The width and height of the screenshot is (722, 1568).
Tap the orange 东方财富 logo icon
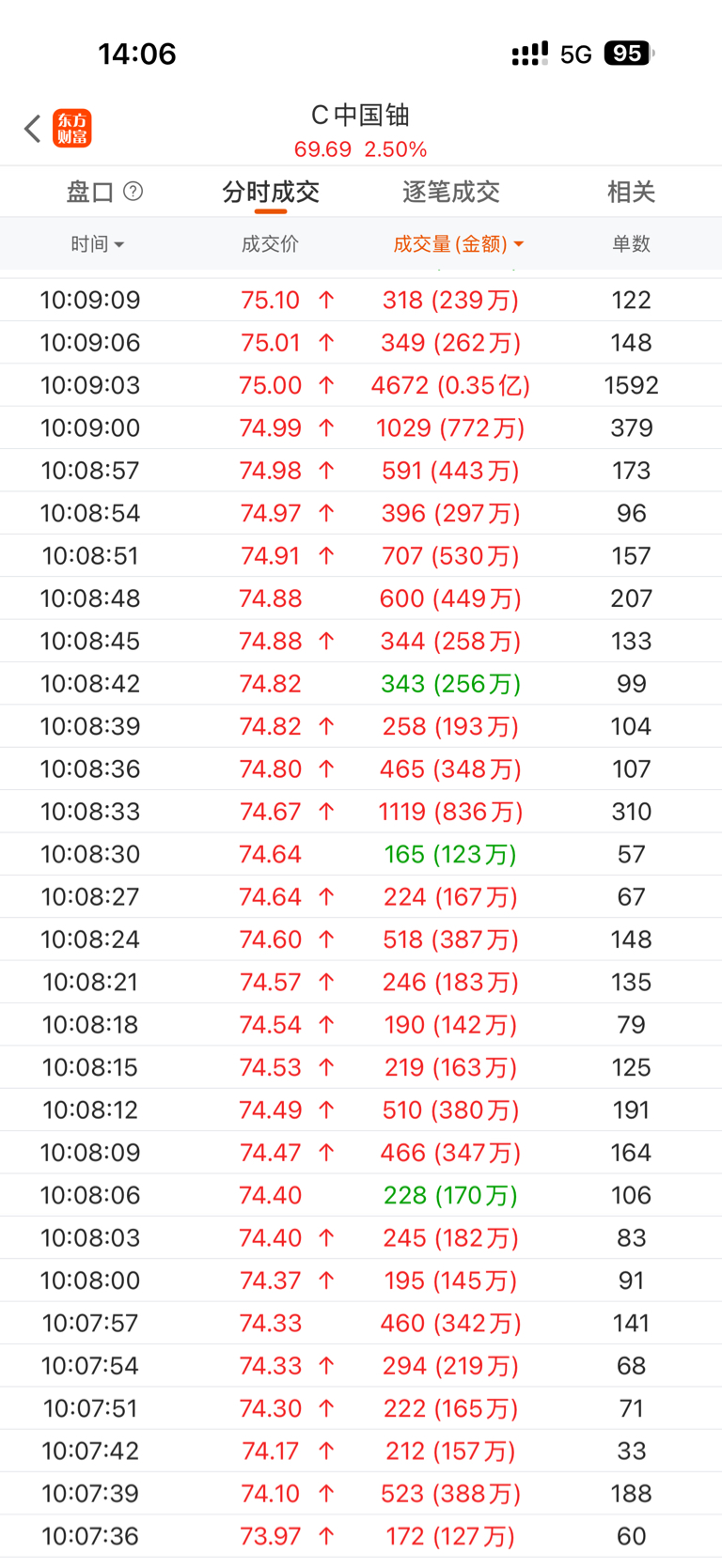[72, 129]
